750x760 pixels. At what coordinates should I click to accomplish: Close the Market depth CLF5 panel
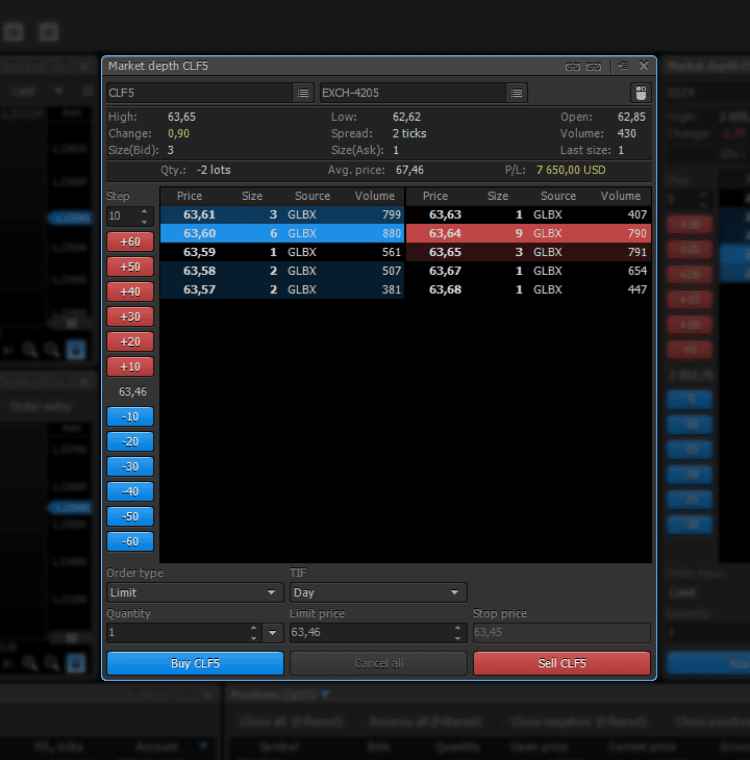tap(643, 65)
